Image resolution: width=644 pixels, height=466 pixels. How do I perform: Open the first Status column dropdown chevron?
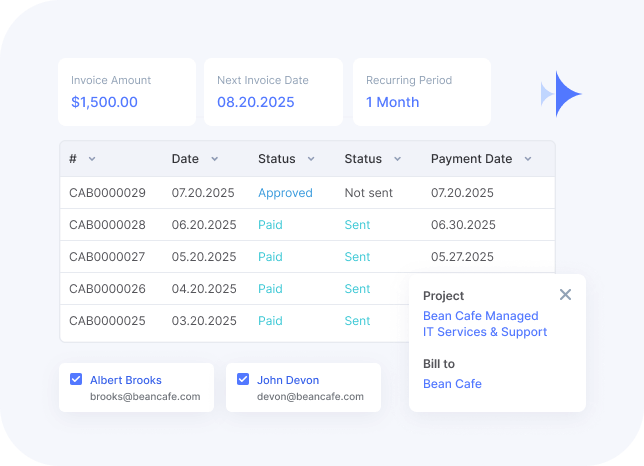click(x=311, y=159)
